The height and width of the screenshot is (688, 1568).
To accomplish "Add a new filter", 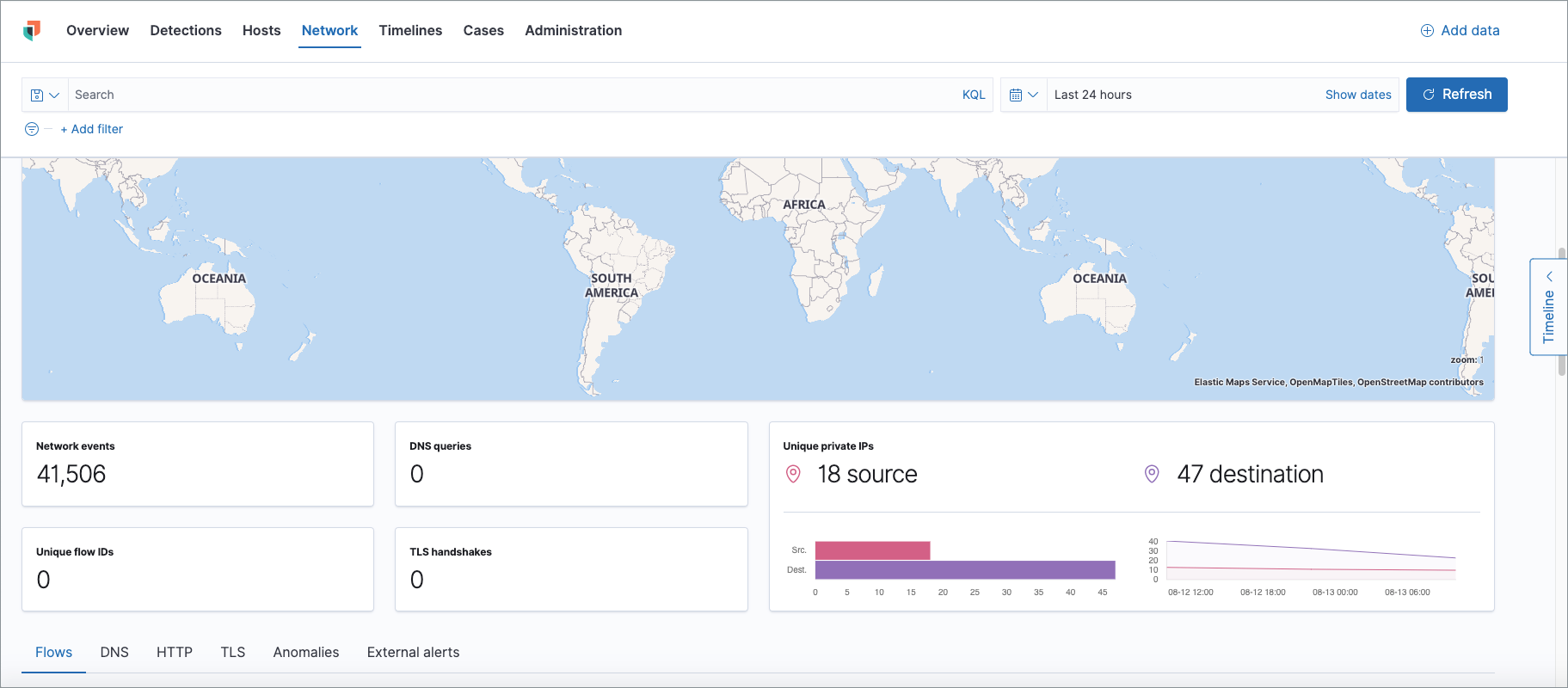I will (92, 129).
